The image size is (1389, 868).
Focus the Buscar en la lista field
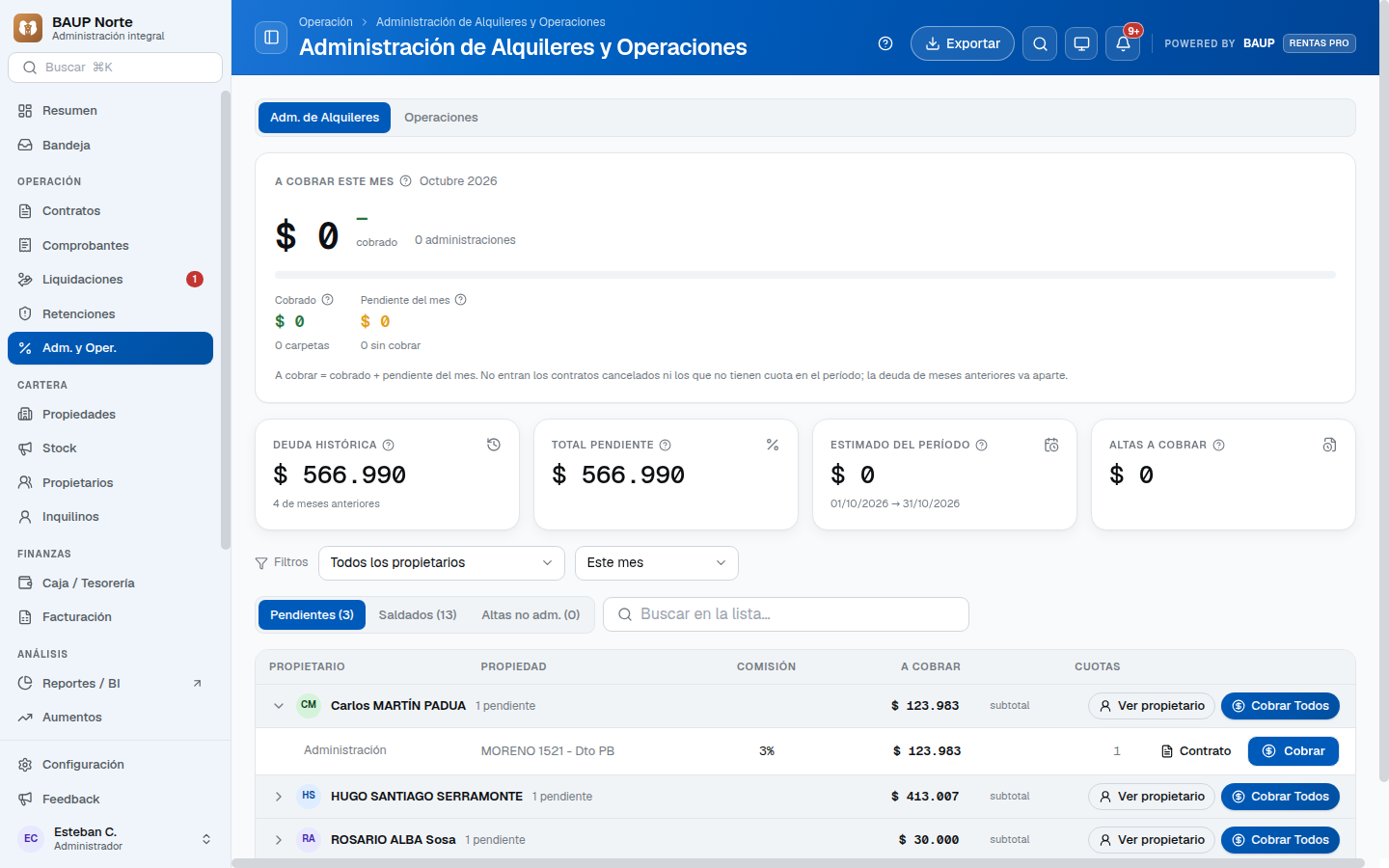click(786, 614)
